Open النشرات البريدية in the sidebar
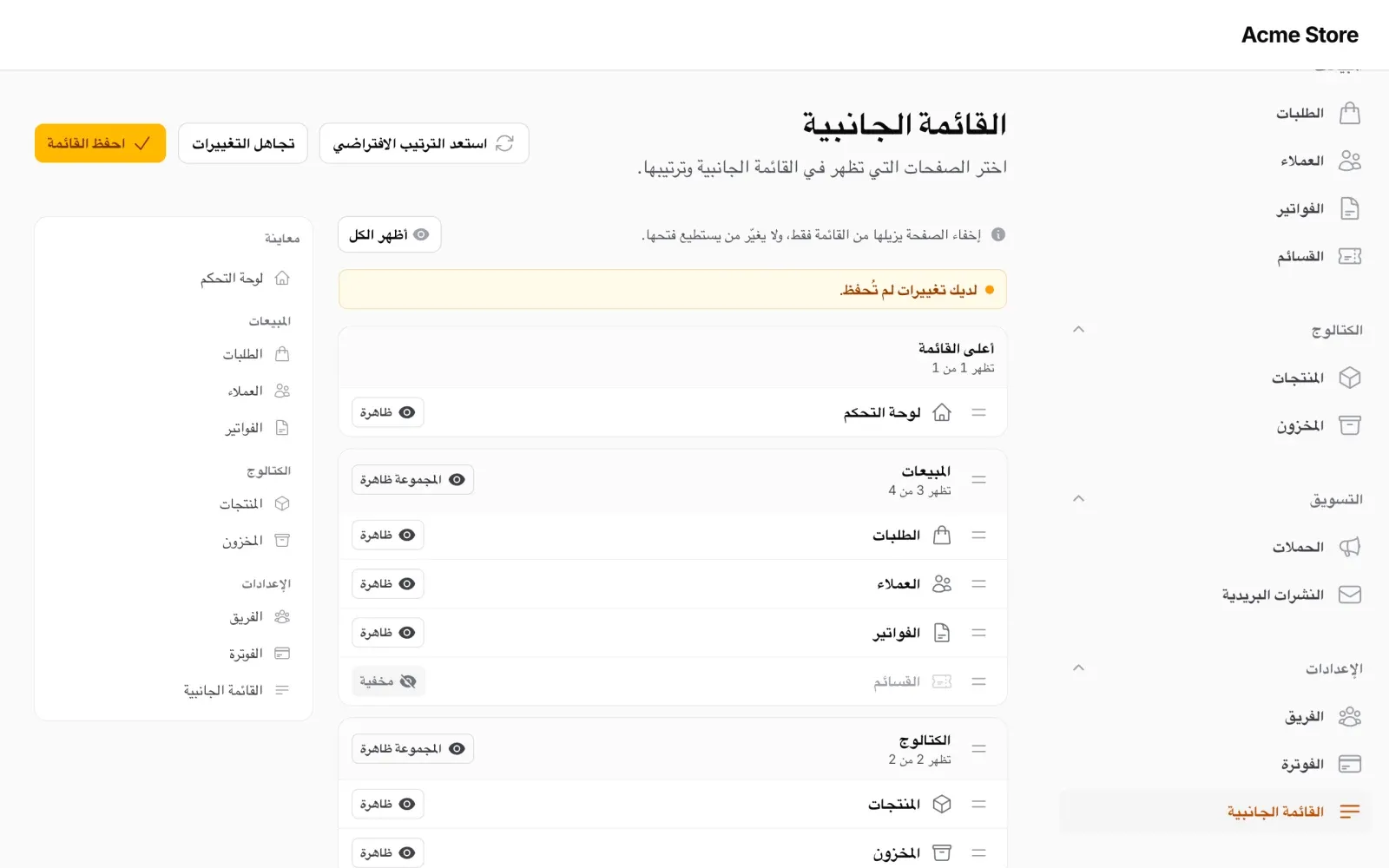Viewport: 1389px width, 868px height. [1215, 595]
